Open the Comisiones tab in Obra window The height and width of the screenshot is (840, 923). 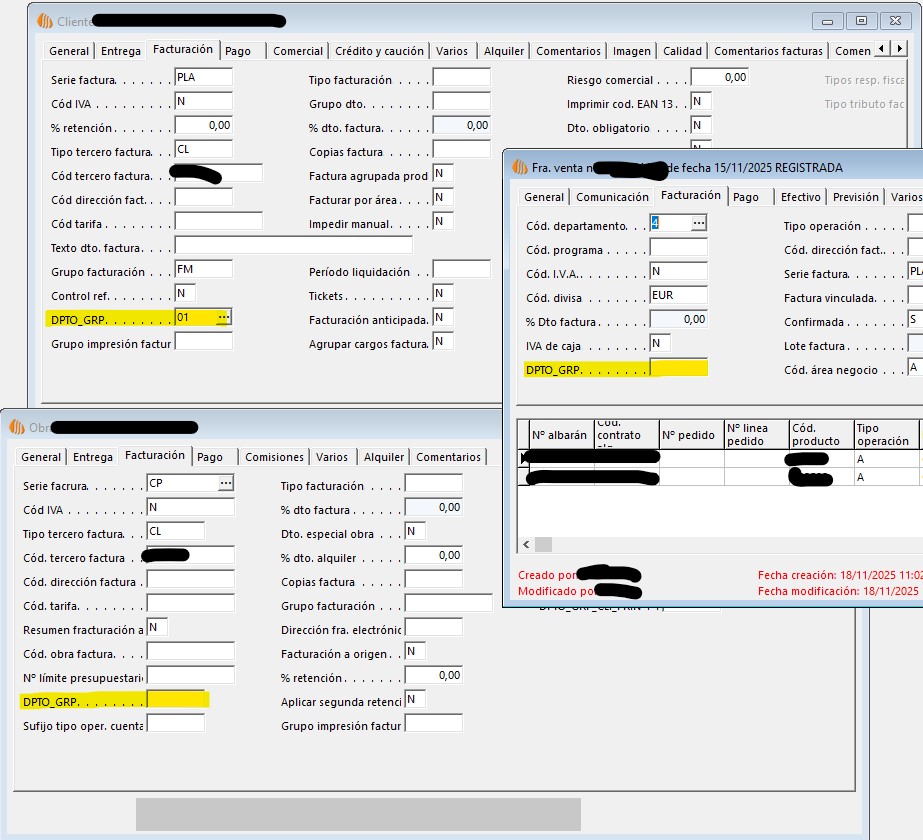[274, 457]
